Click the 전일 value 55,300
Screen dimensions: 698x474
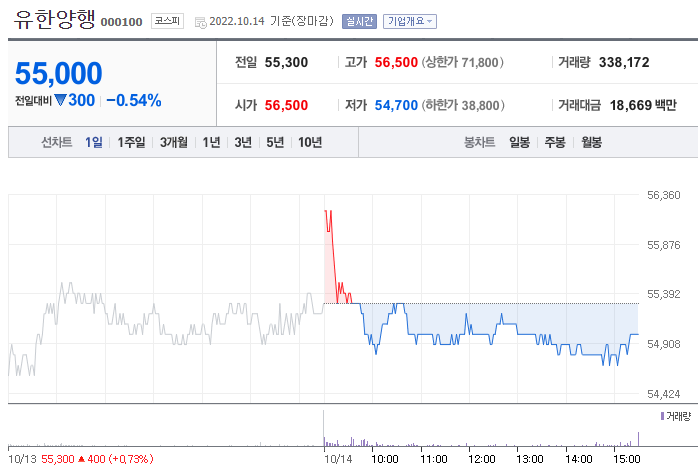click(x=286, y=62)
